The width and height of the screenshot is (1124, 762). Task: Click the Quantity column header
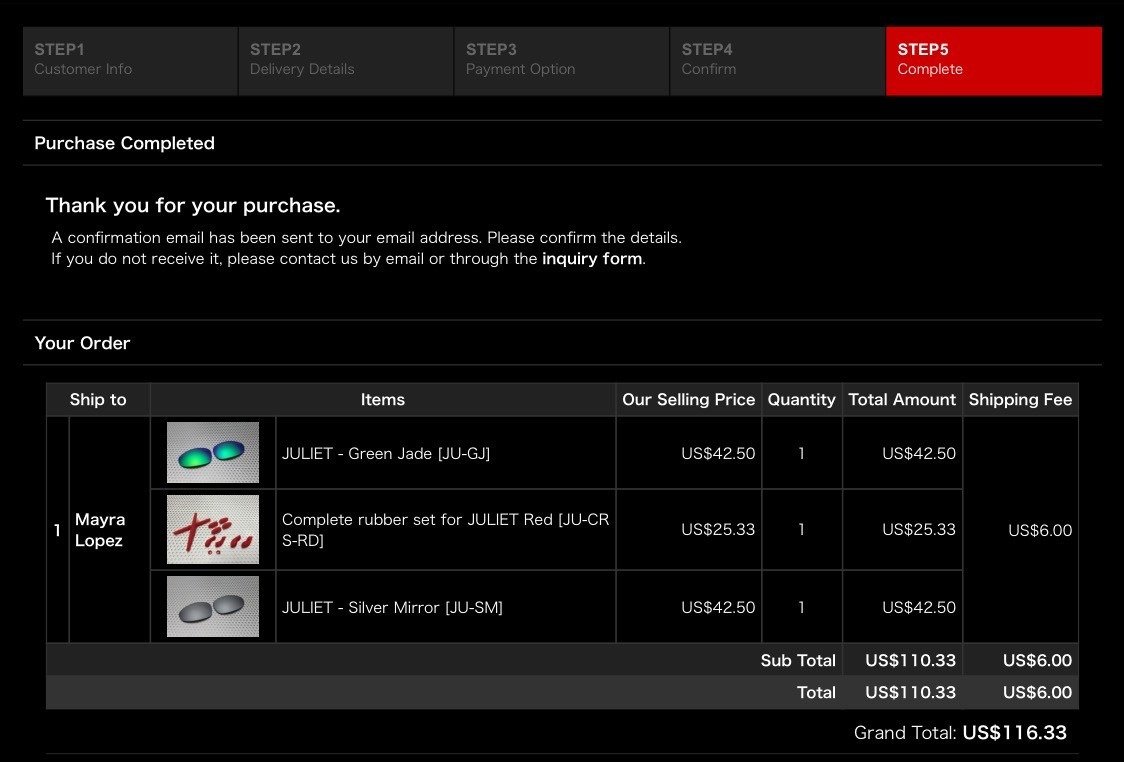pyautogui.click(x=801, y=399)
